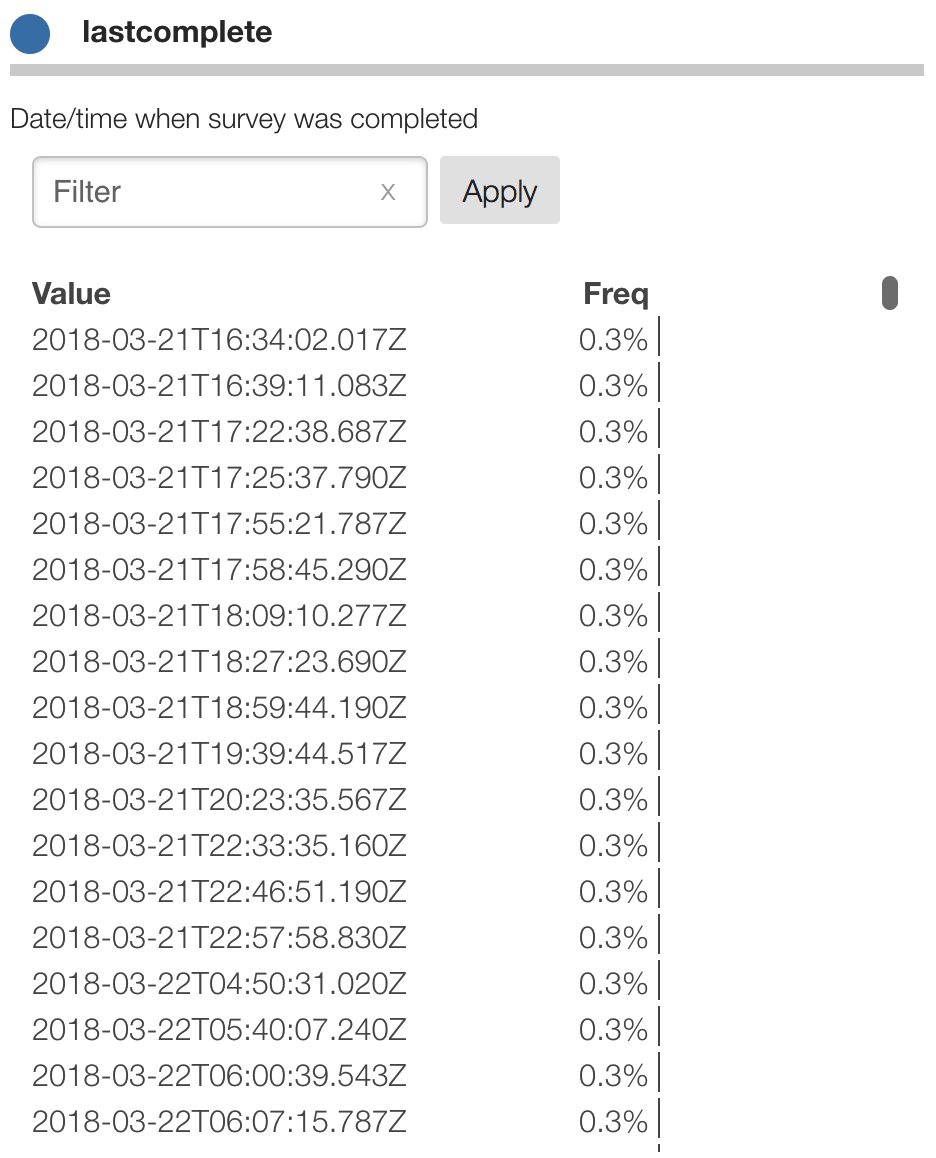Select row 2018-03-22T06:00:39.543Z
The height and width of the screenshot is (1158, 936).
pos(219,1076)
